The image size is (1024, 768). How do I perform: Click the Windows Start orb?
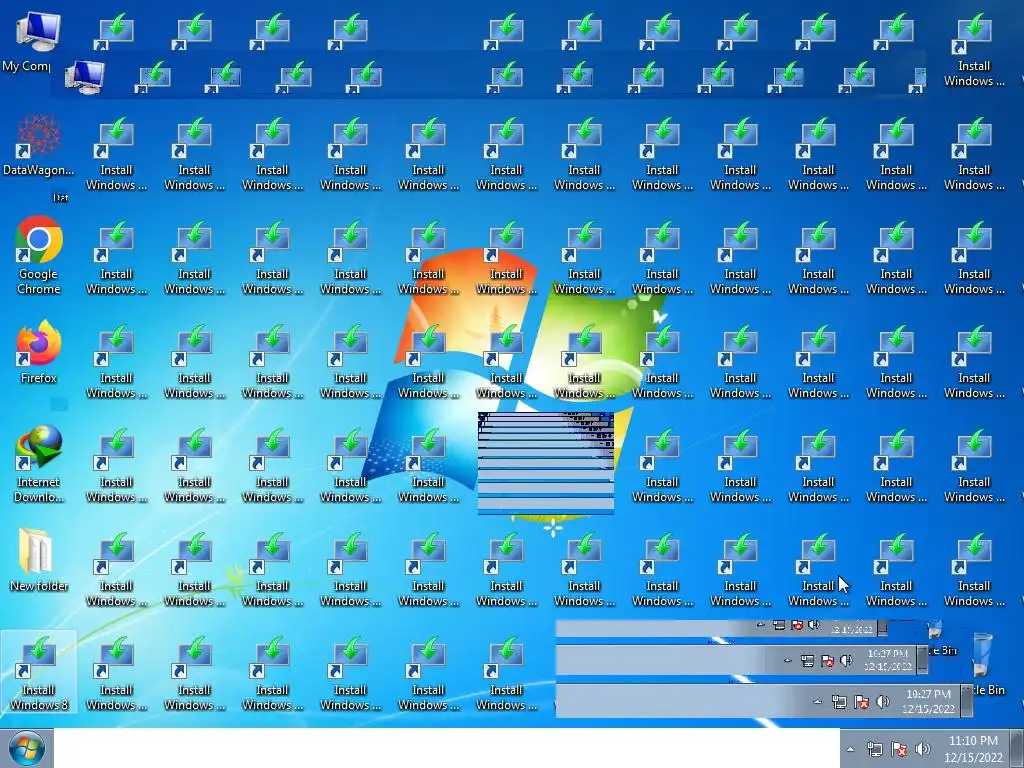coord(27,748)
